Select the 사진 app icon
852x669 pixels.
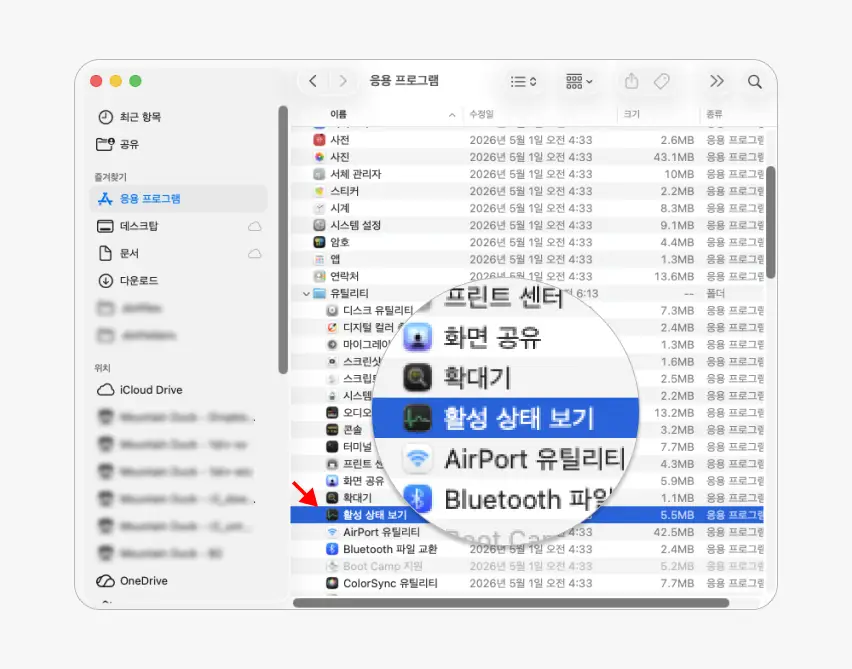point(320,157)
